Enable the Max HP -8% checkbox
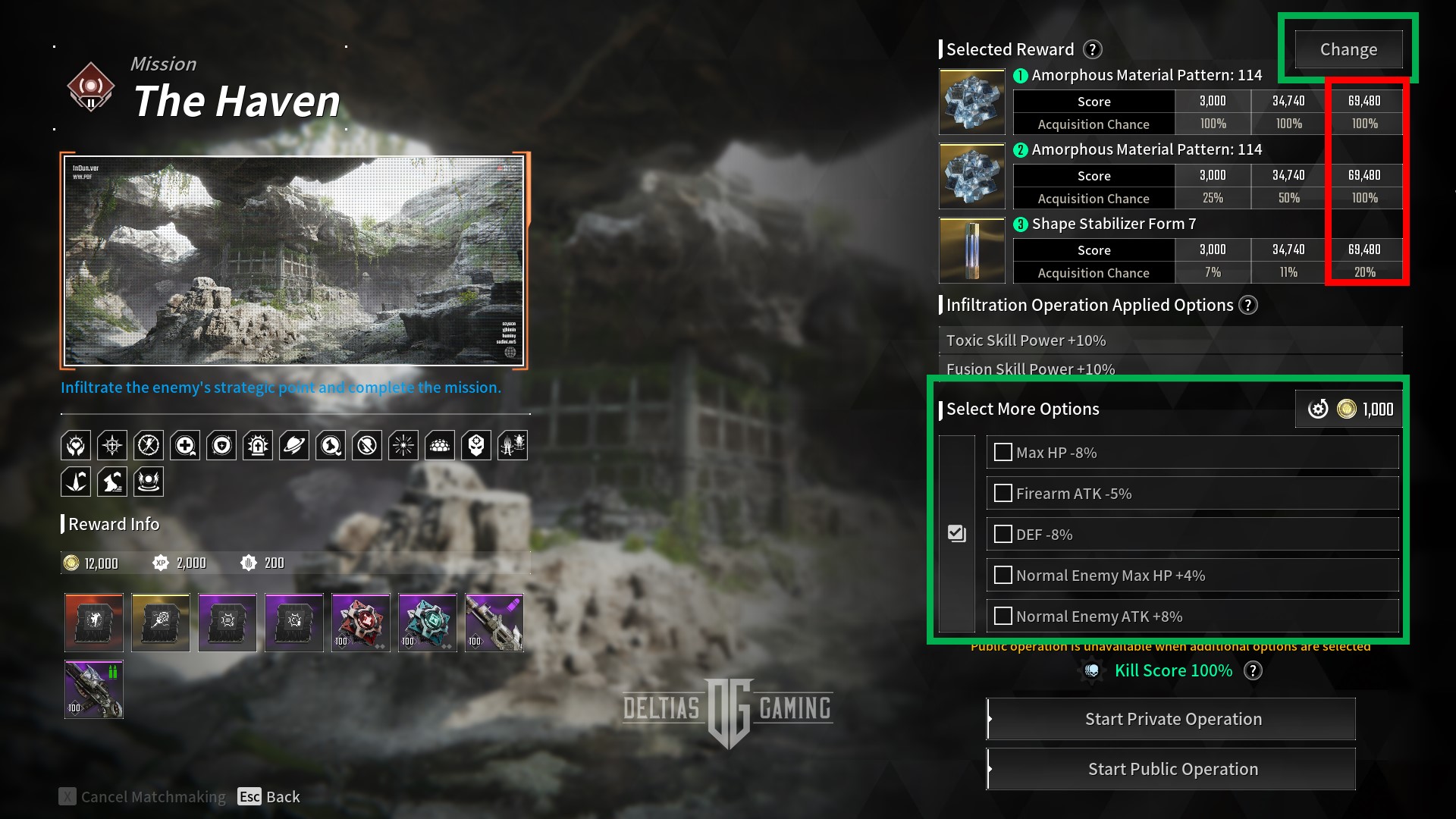The image size is (1456, 819). click(1003, 452)
